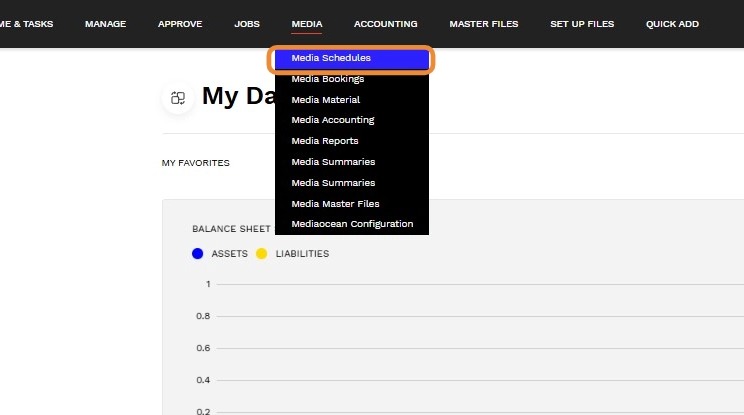Open the Manage menu
The width and height of the screenshot is (744, 415).
pos(105,24)
